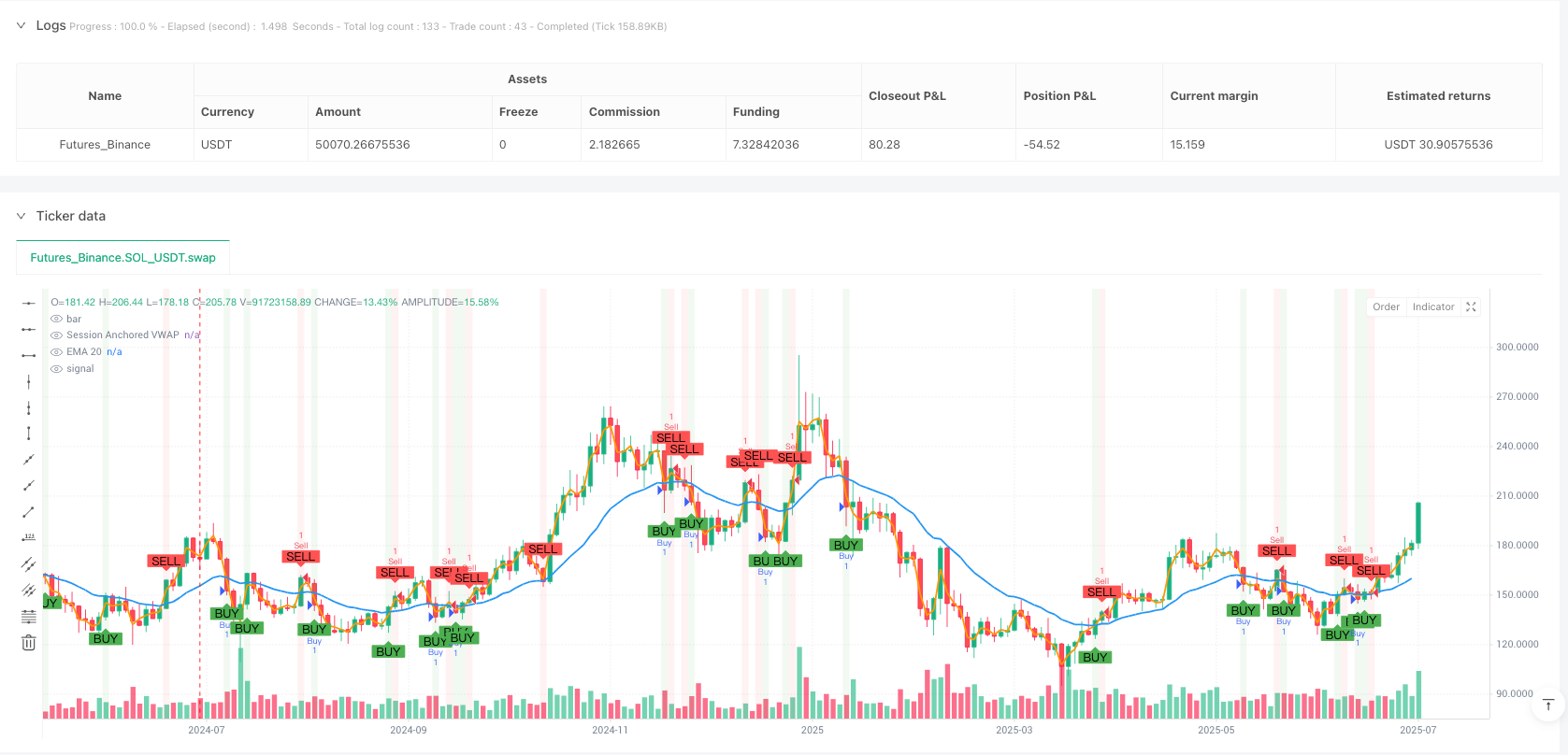Click the 2025-03 date axis label
The image size is (1568, 755).
(x=1014, y=730)
